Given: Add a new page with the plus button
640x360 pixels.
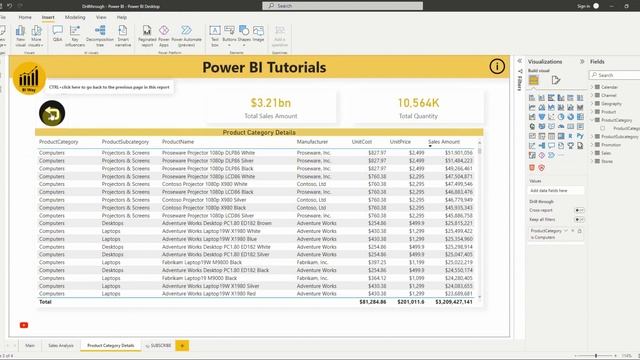Looking at the screenshot, I should [x=182, y=346].
